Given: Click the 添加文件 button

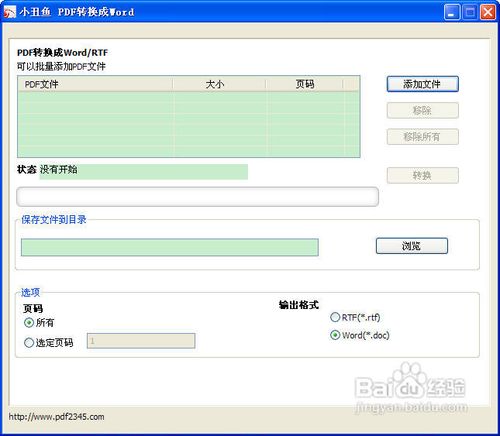Looking at the screenshot, I should coord(422,84).
